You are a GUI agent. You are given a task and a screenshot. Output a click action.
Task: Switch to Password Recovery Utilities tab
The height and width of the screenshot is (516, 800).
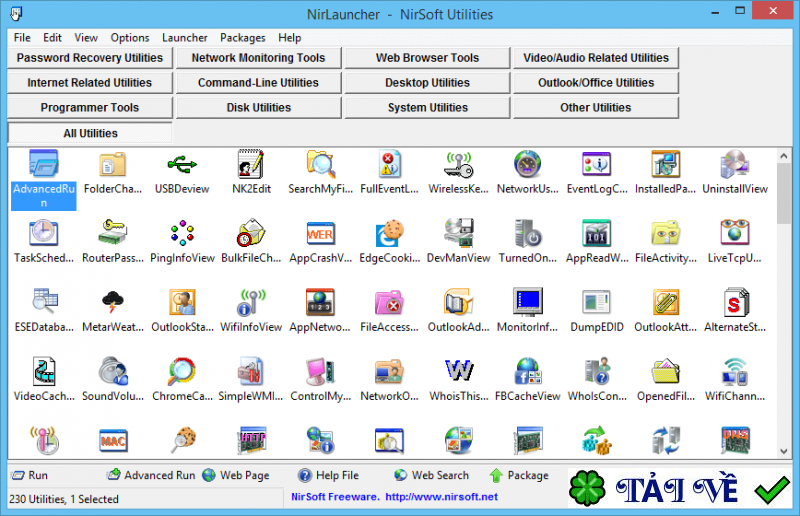[90, 58]
